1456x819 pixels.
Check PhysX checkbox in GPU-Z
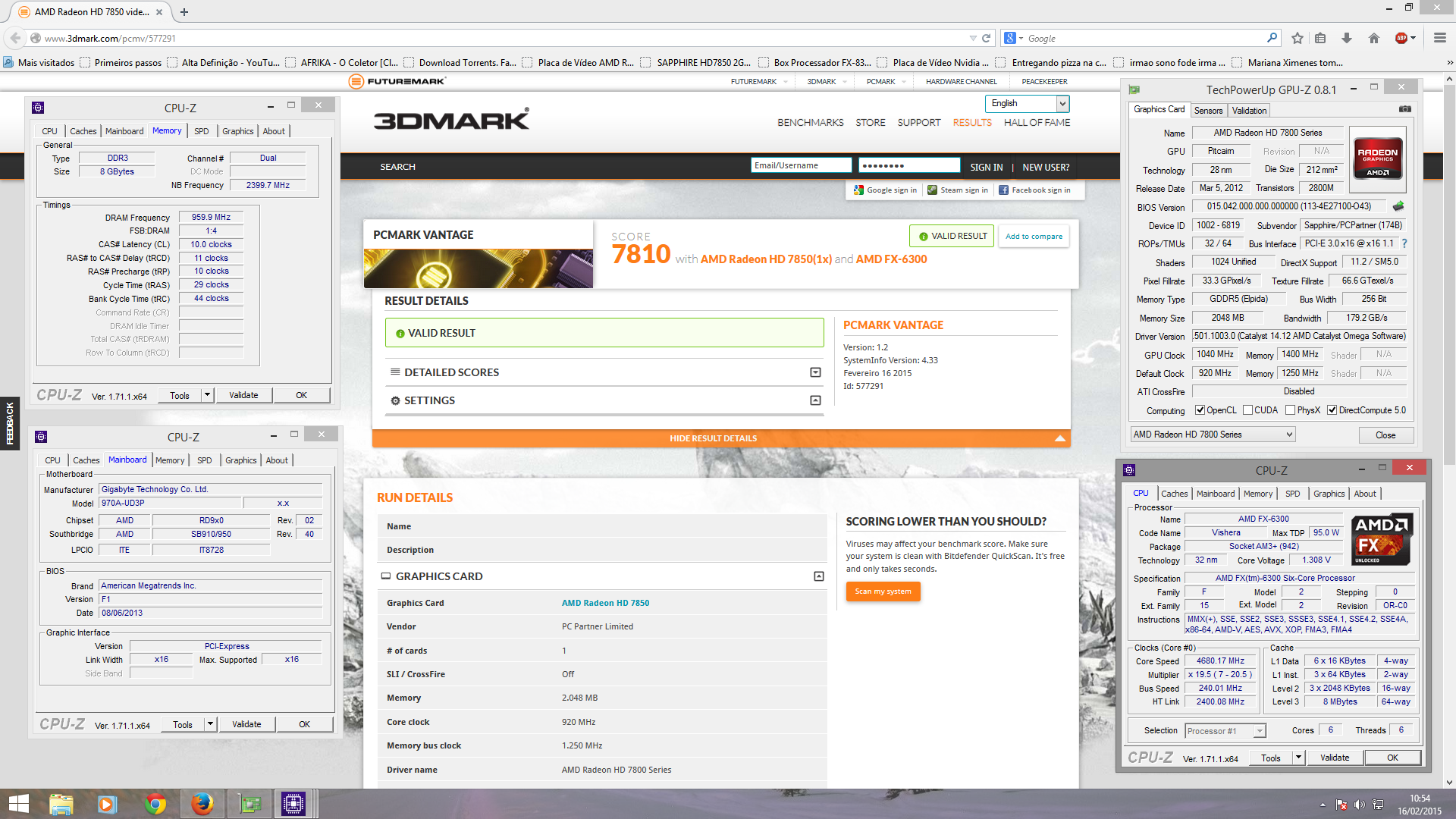(x=1290, y=410)
